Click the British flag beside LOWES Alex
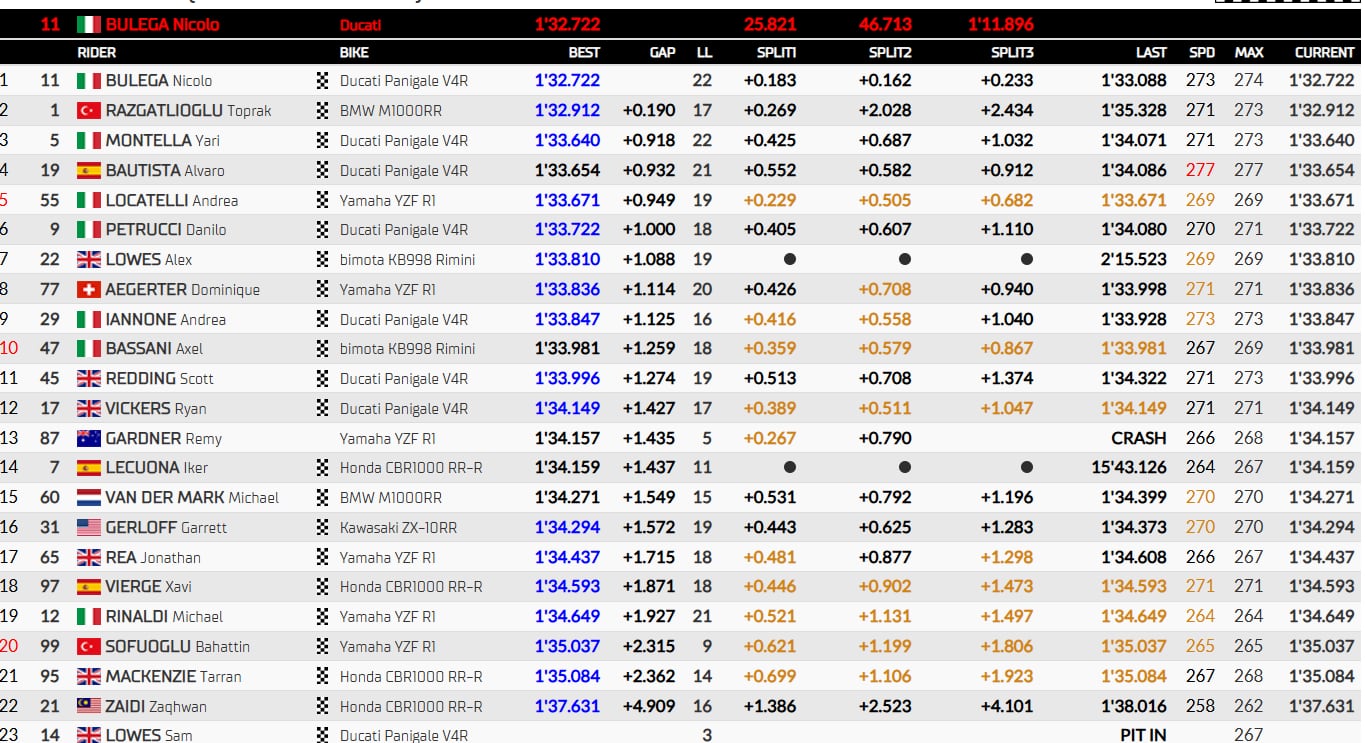1365x743 pixels. 89,260
